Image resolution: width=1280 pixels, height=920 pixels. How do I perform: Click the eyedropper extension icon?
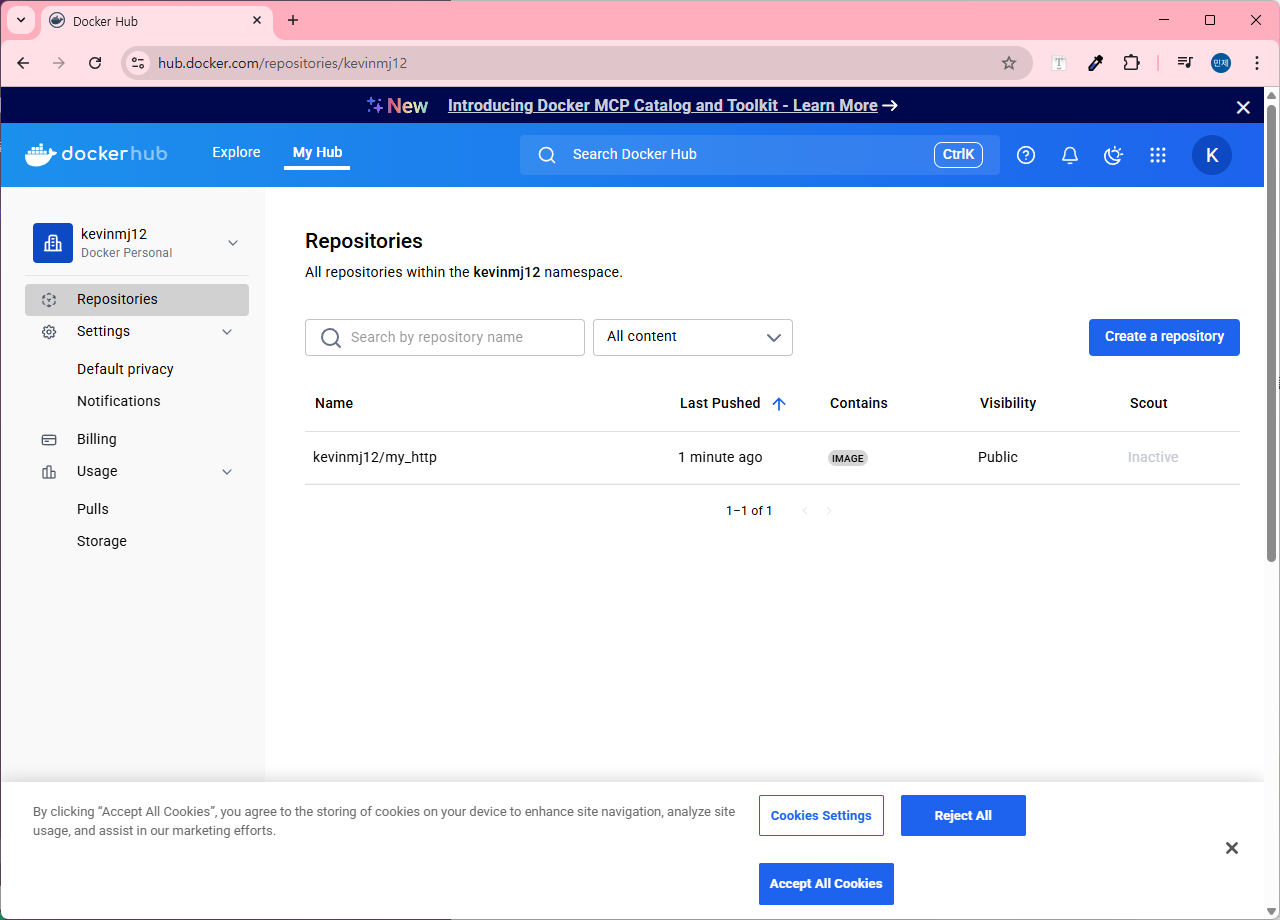point(1095,63)
